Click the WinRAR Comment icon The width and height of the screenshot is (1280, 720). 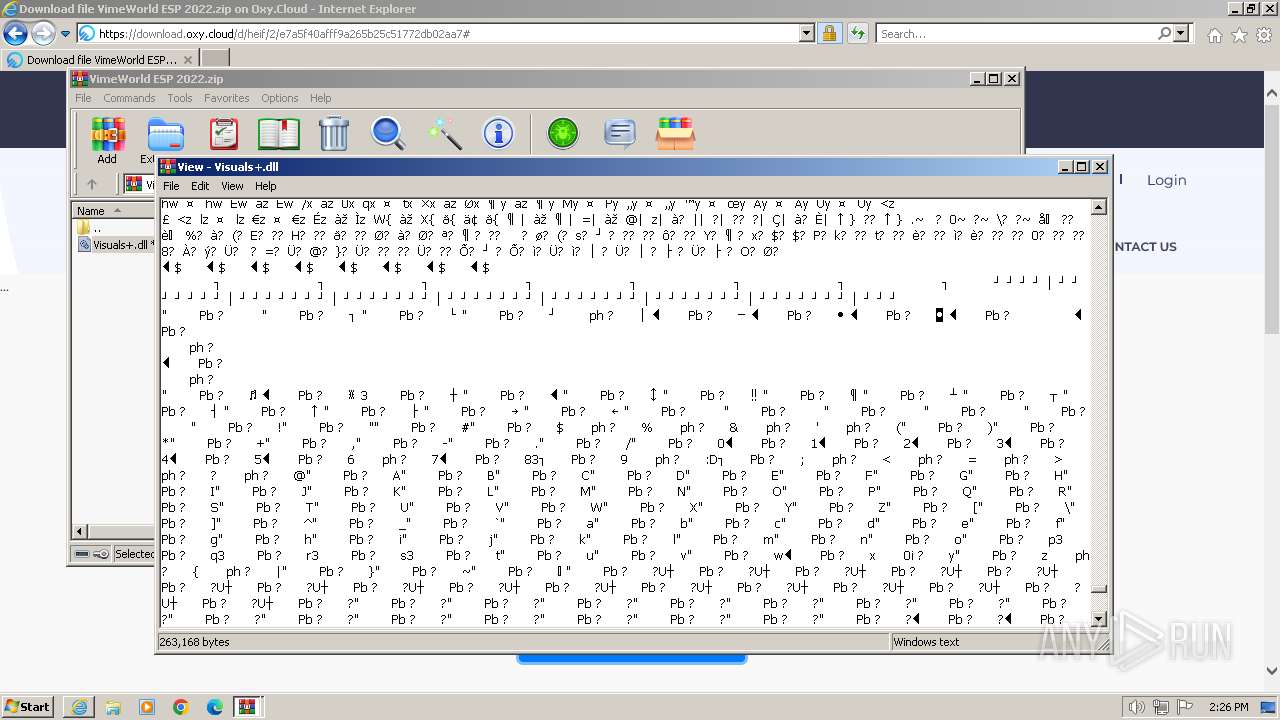pos(620,133)
